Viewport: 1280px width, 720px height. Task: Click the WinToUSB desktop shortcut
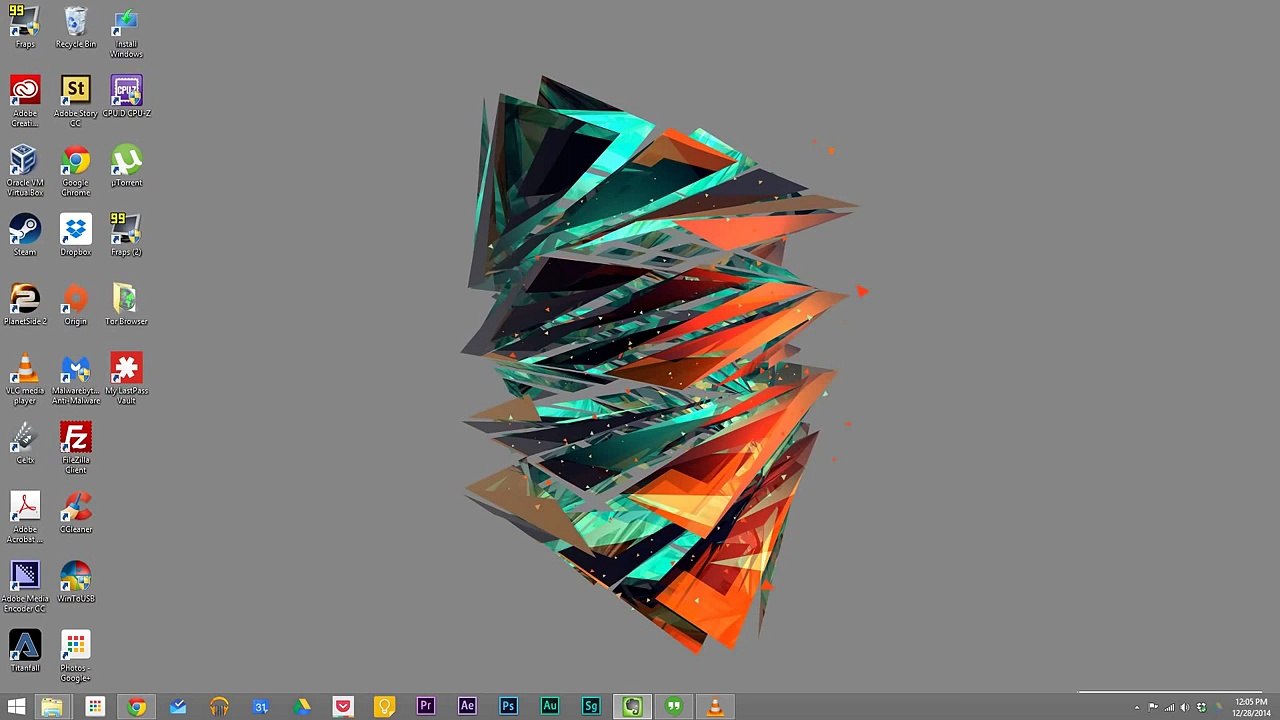[x=76, y=582]
